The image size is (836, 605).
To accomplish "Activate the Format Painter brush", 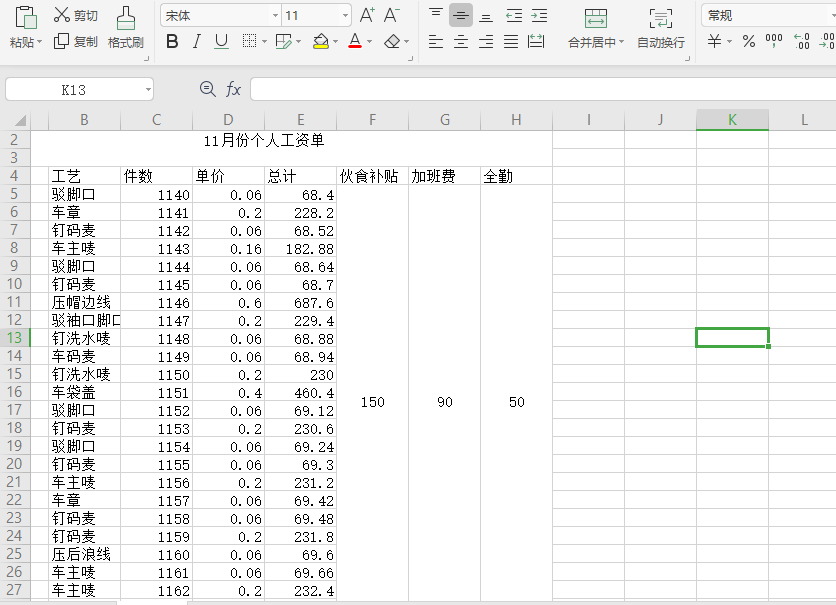I will (x=126, y=28).
